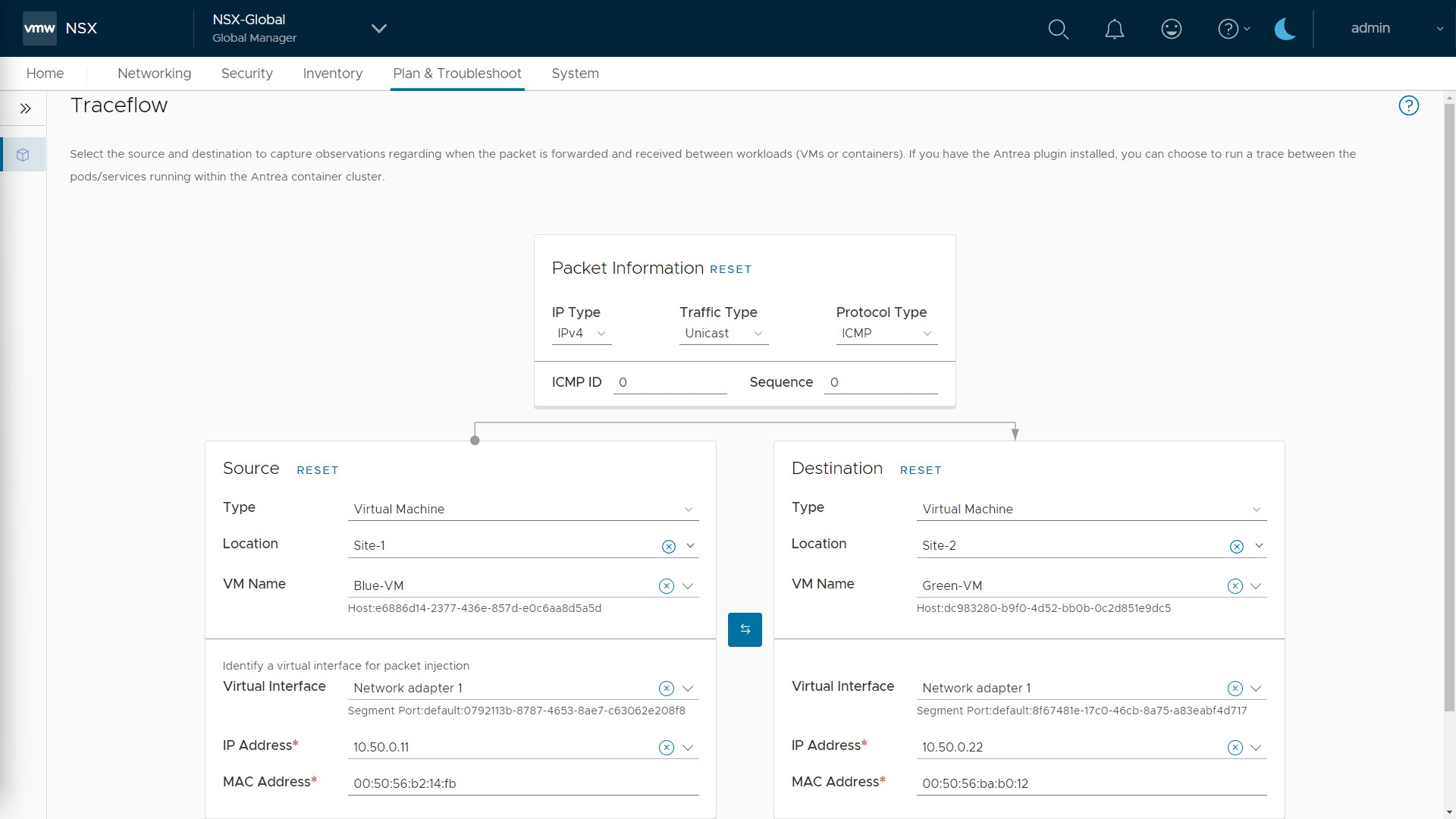Image resolution: width=1456 pixels, height=819 pixels.
Task: Open Traceflow page help icon
Action: click(1408, 105)
